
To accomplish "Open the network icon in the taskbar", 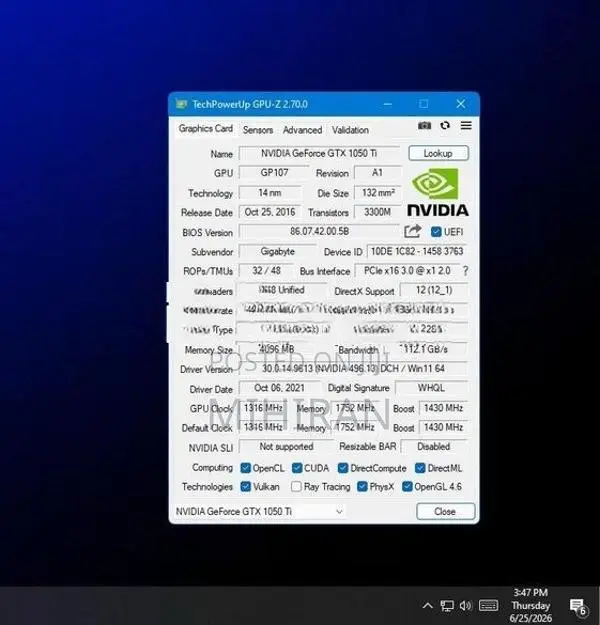I will coord(447,606).
